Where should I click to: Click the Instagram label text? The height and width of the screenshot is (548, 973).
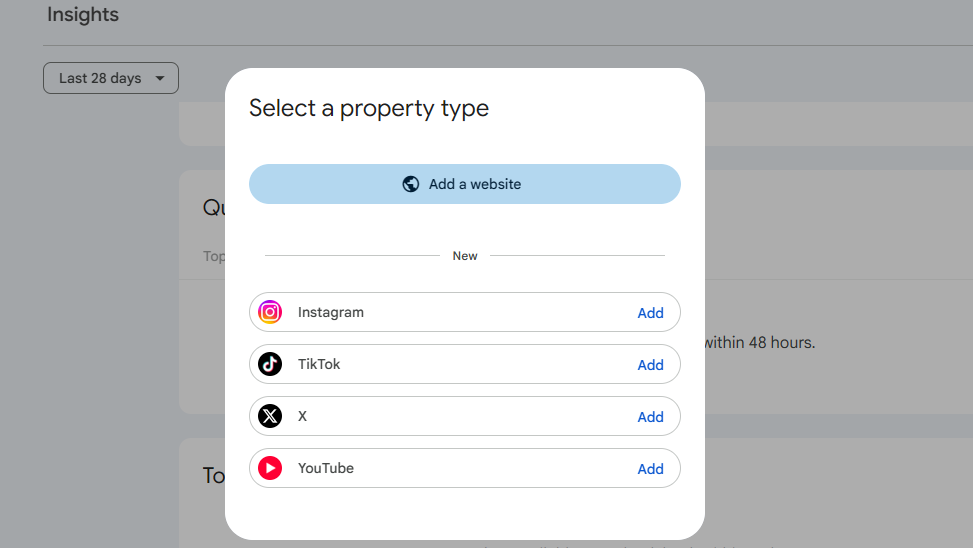[x=331, y=312]
